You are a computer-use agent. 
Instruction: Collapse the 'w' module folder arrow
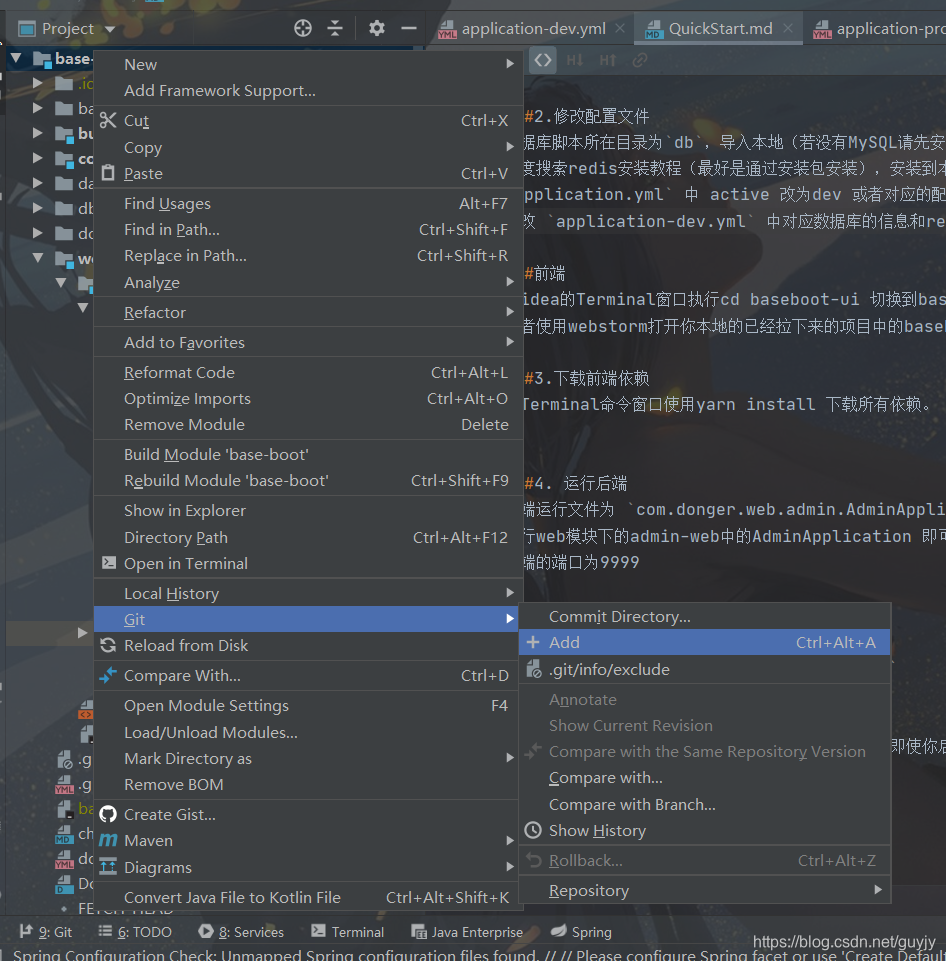pyautogui.click(x=37, y=258)
